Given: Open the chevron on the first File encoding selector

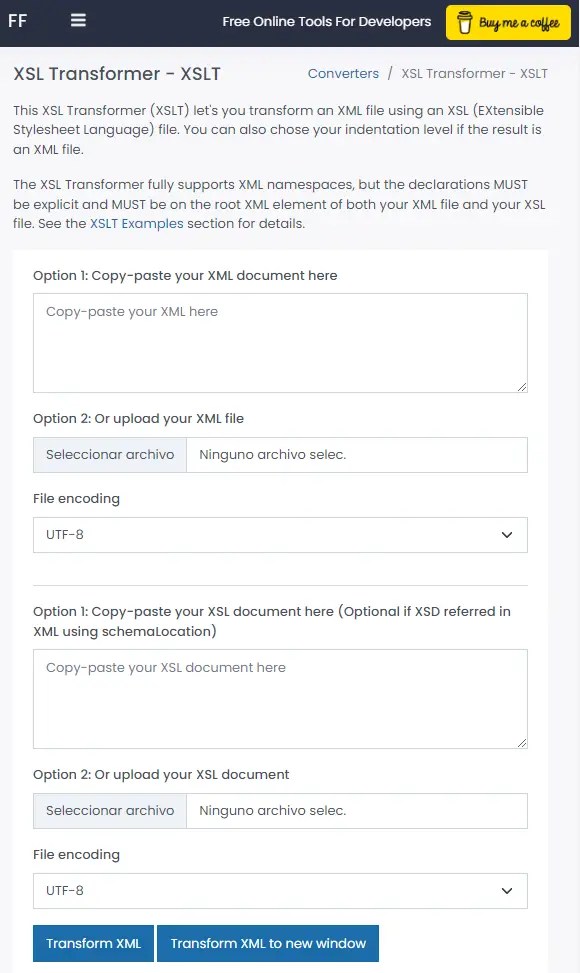Looking at the screenshot, I should coord(507,535).
